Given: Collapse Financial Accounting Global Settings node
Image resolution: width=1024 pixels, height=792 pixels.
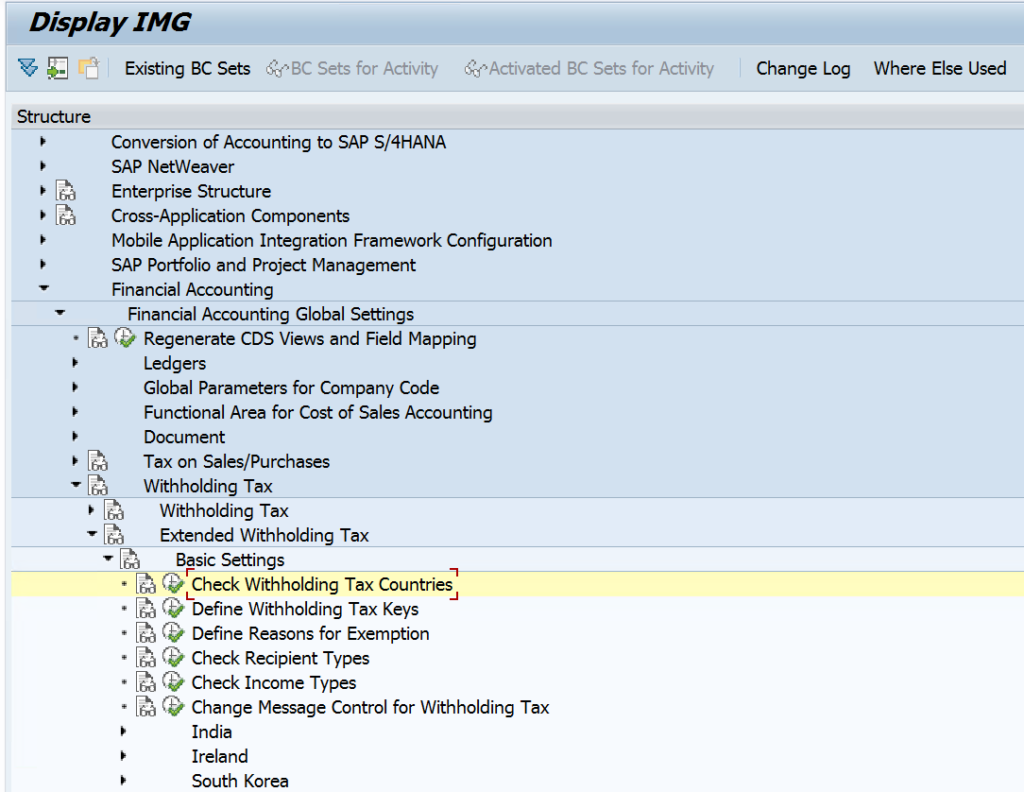Looking at the screenshot, I should (60, 313).
